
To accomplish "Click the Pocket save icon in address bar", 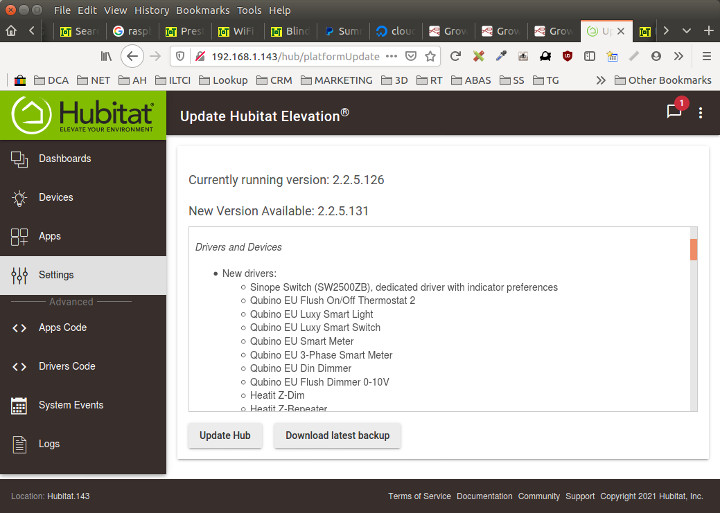I will [x=411, y=56].
